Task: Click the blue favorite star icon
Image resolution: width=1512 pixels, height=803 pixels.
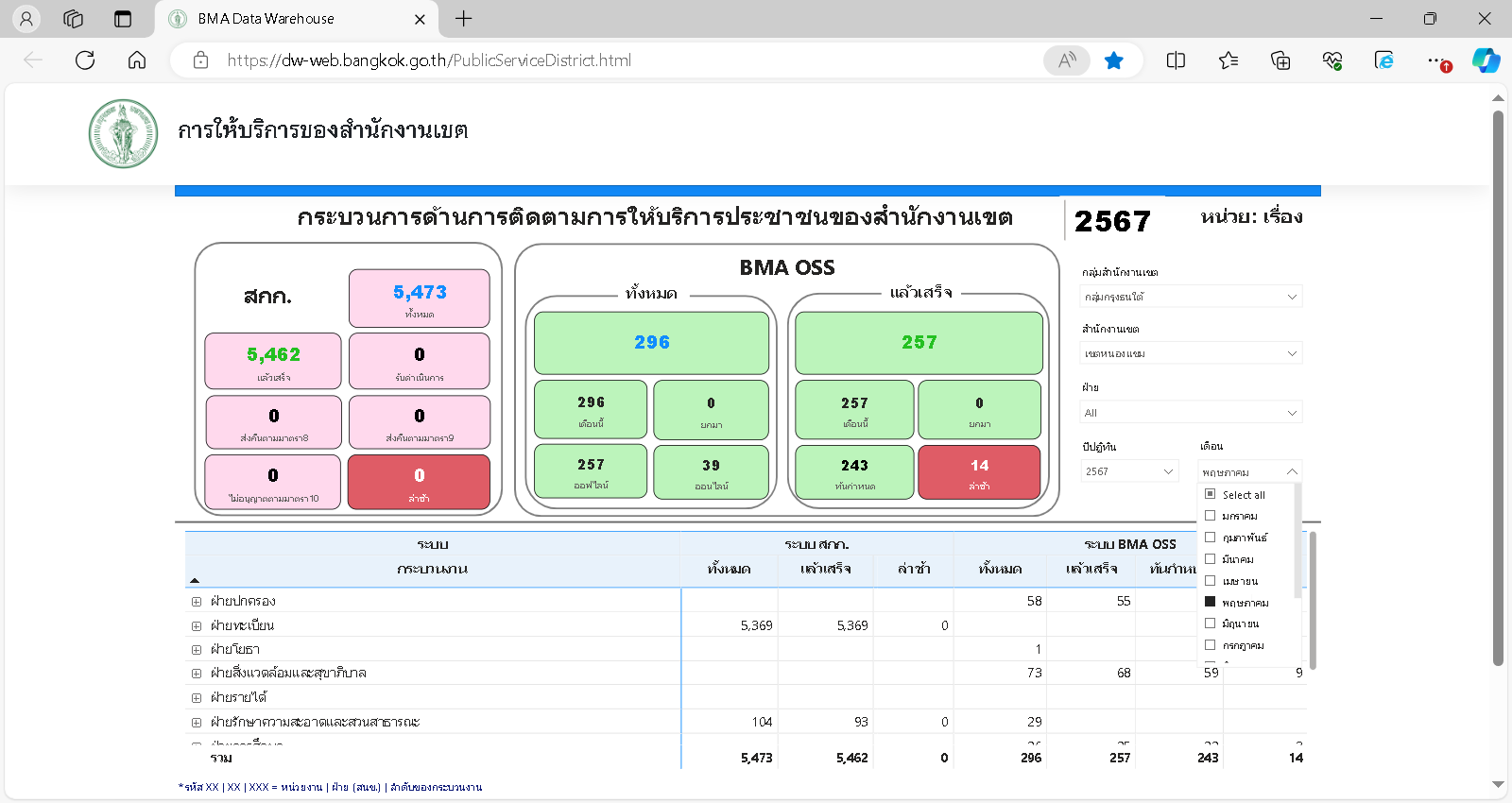Action: (x=1114, y=60)
